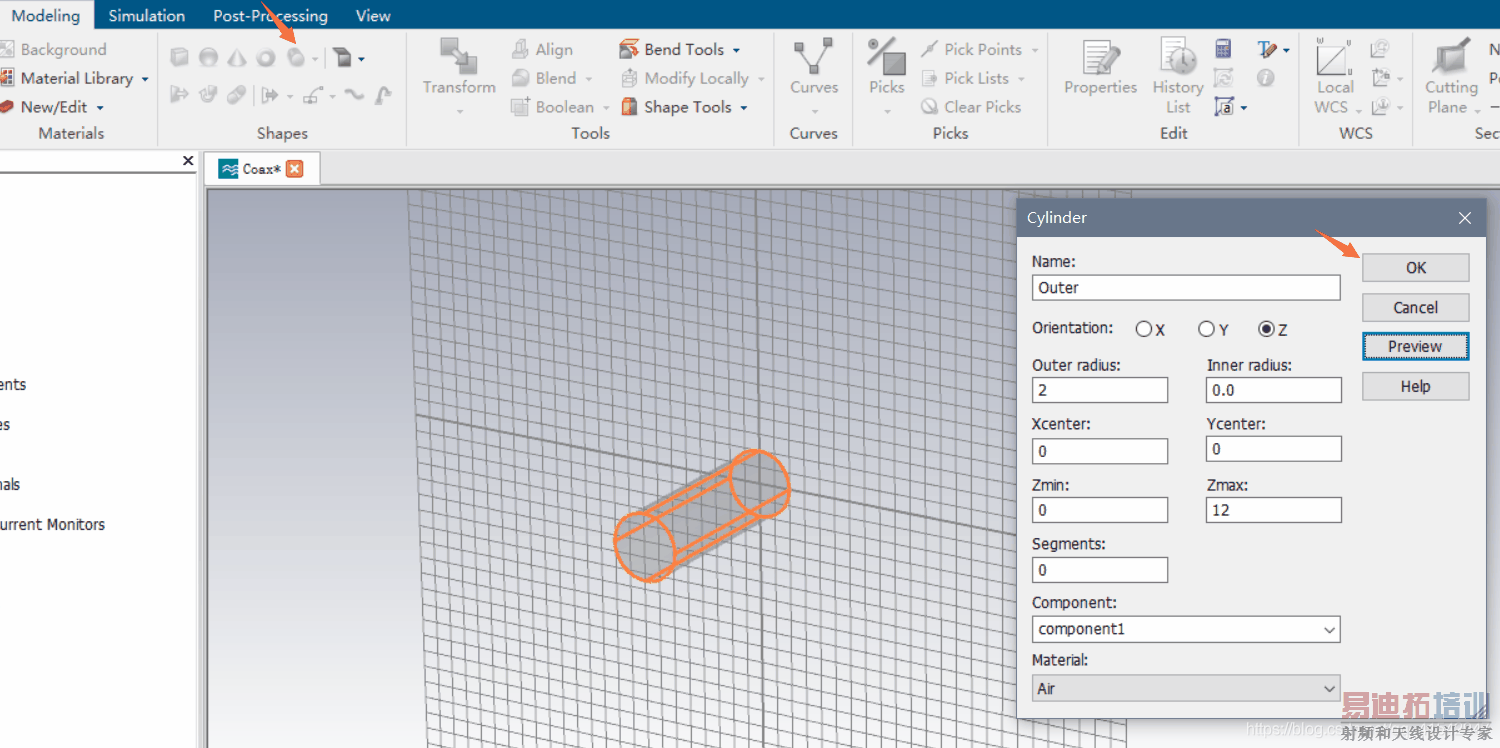Screen dimensions: 1500x748
Task: Switch to the Simulation ribbon tab
Action: pos(147,15)
